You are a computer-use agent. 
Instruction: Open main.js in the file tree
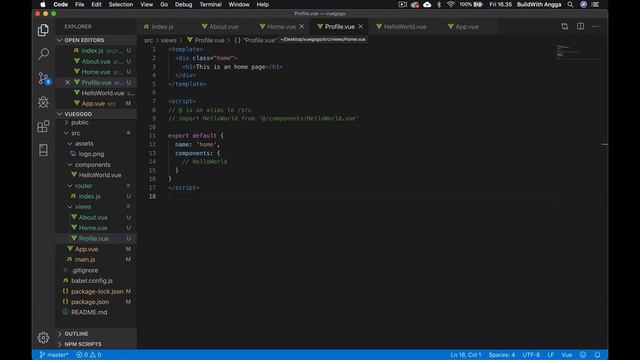pos(85,259)
